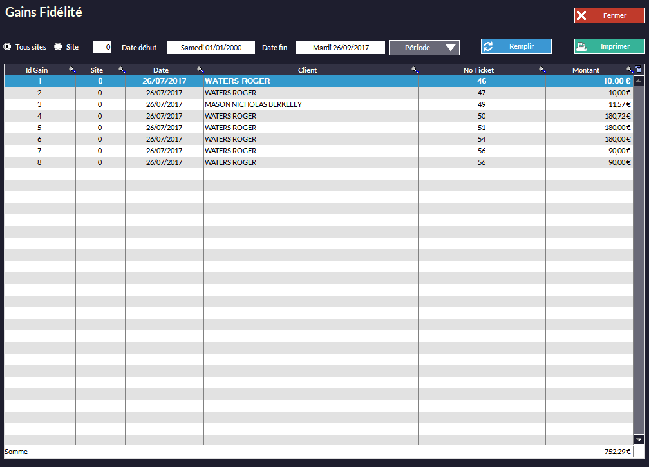The height and width of the screenshot is (467, 649).
Task: Select the "Tous sites" radio button
Action: coord(8,47)
